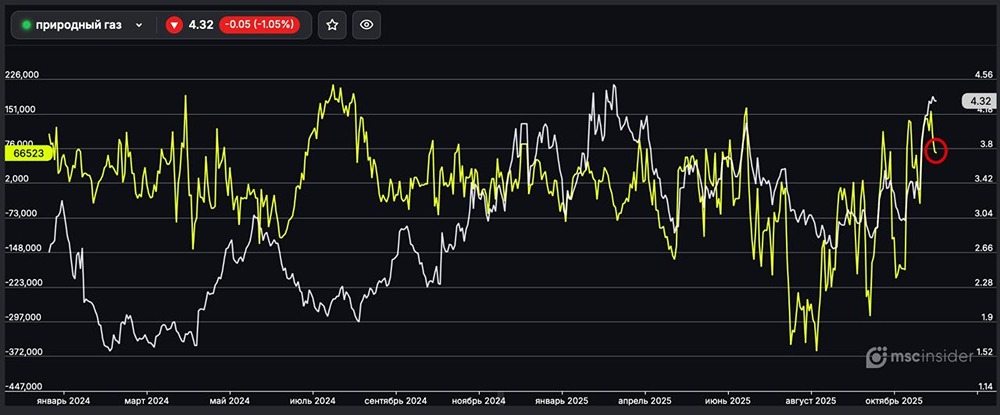Image resolution: width=1000 pixels, height=415 pixels.
Task: Click the green status dot
Action: 26,25
